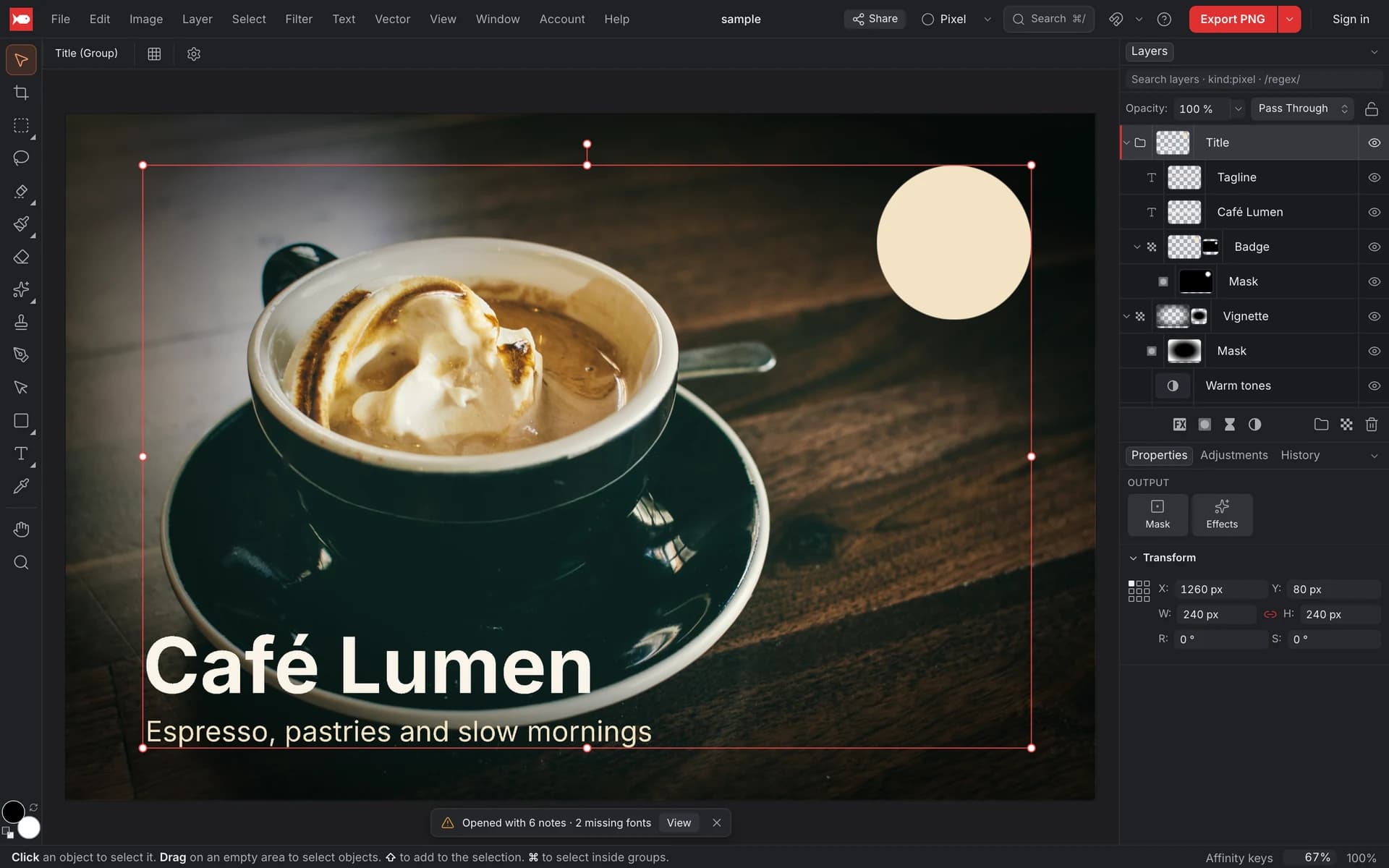Select the Eraser tool
This screenshot has height=868, width=1389.
coord(21,257)
